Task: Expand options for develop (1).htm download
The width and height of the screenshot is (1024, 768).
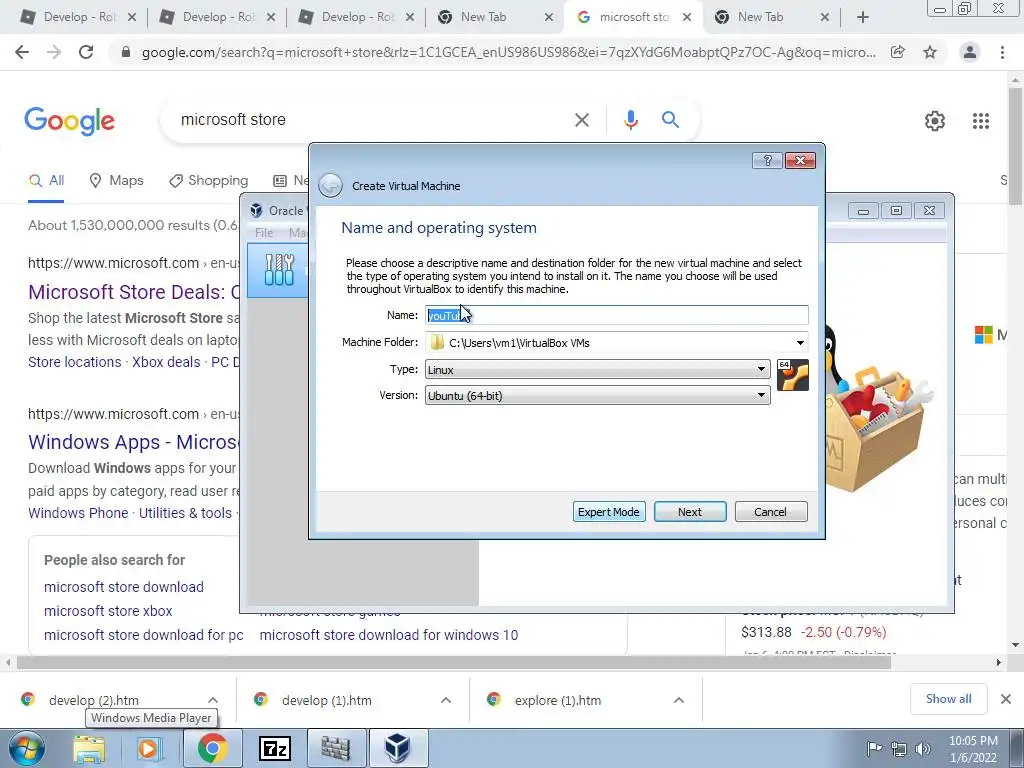Action: pyautogui.click(x=446, y=700)
